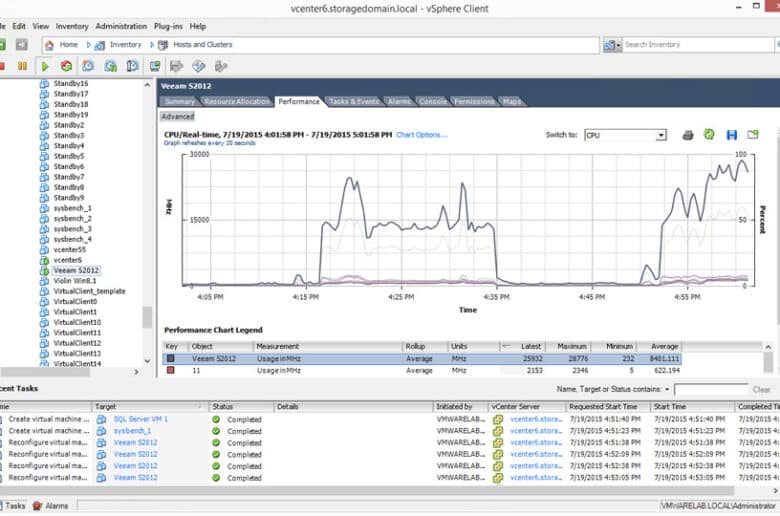Take a snapshot using the toolbar camera icon

[x=88, y=66]
